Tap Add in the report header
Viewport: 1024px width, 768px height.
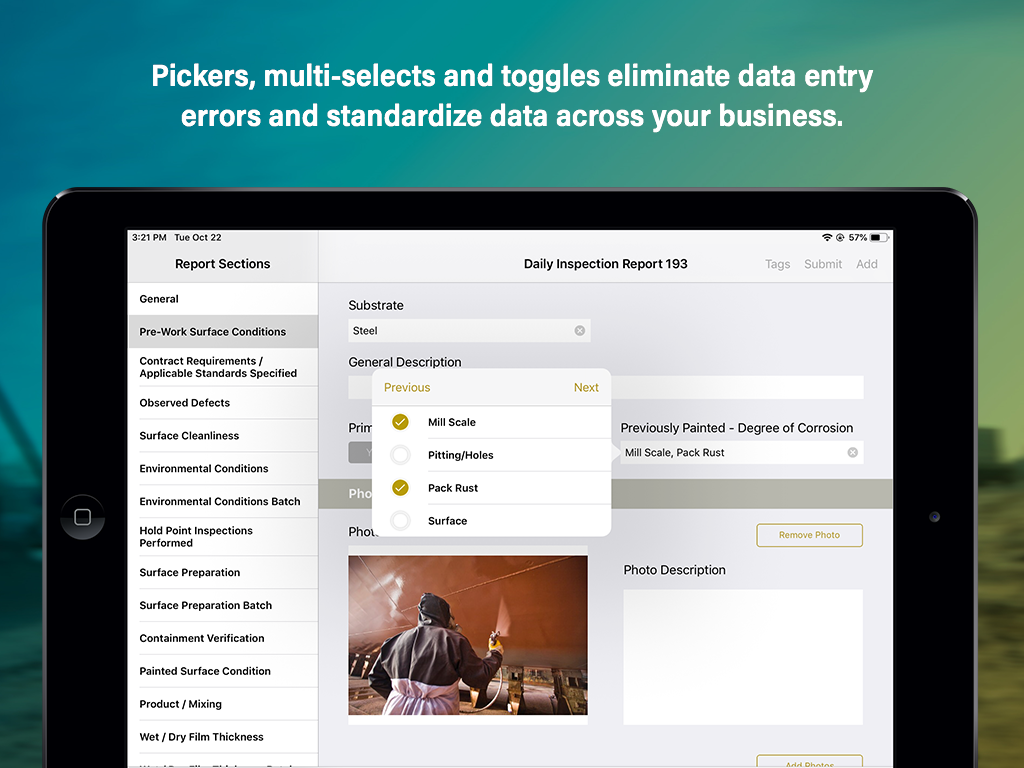click(867, 264)
